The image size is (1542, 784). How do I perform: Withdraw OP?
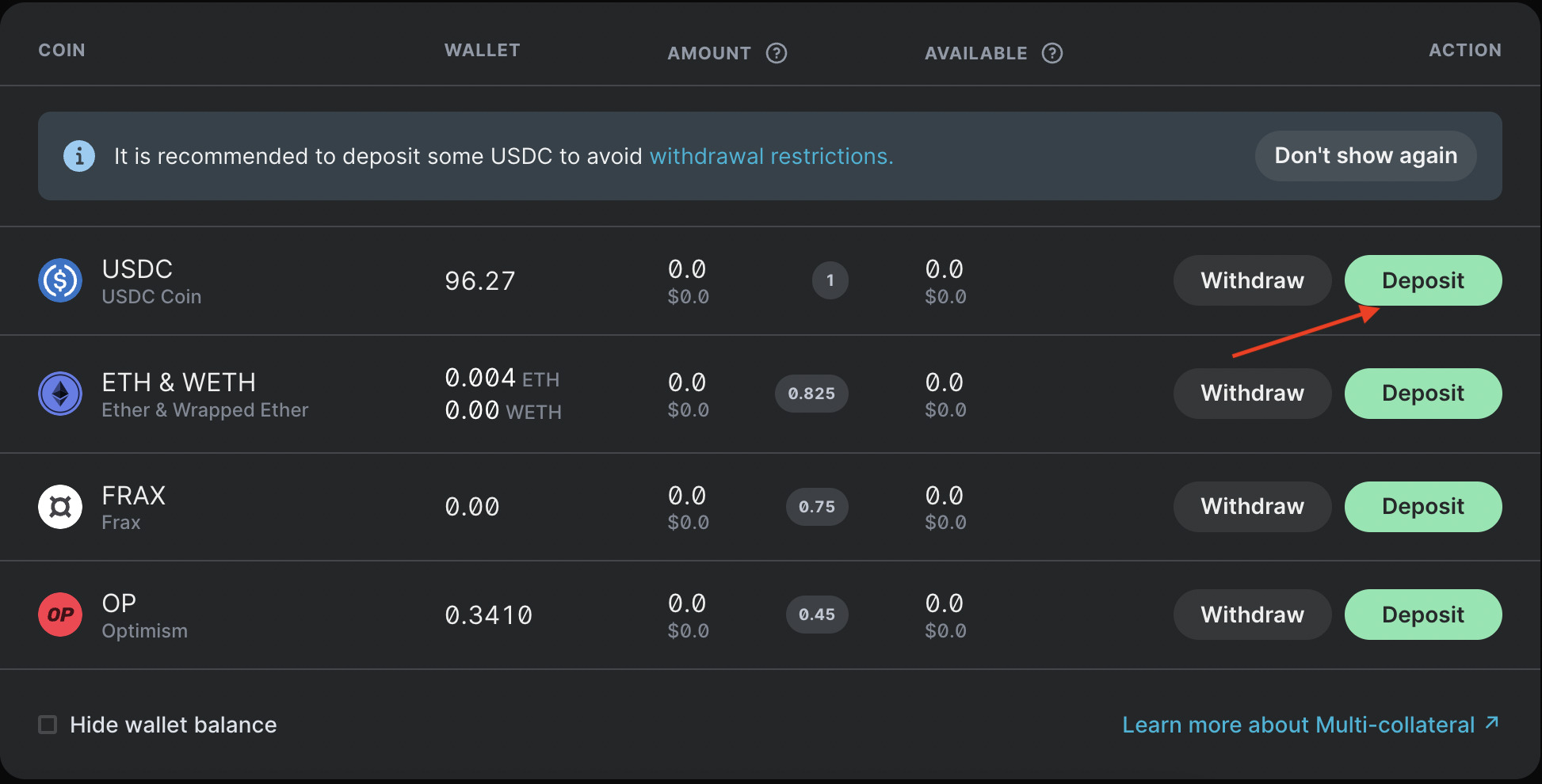tap(1252, 615)
